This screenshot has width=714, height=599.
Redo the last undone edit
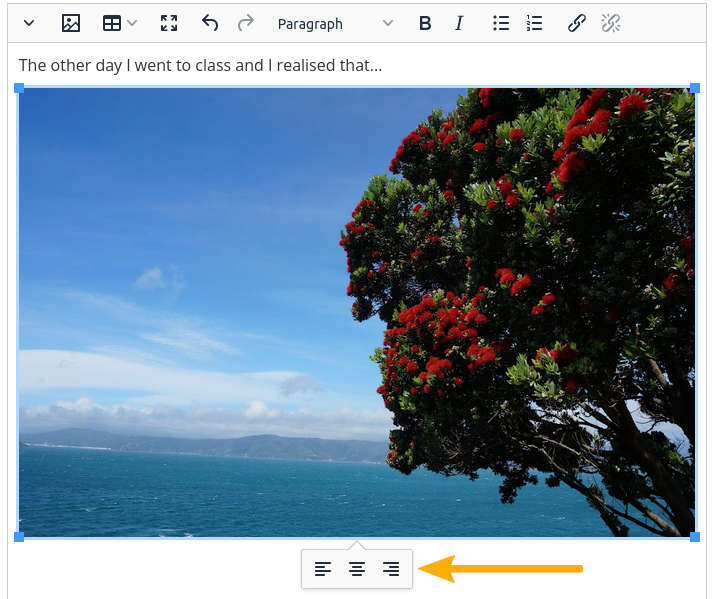point(245,23)
